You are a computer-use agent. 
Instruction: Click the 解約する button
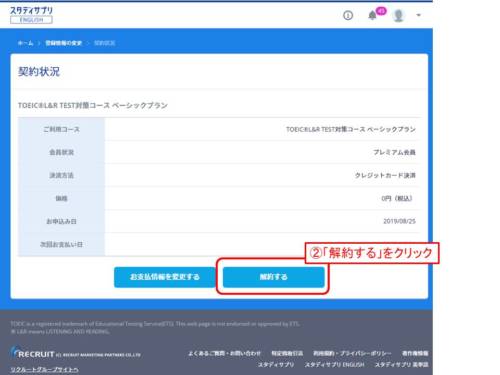point(274,277)
